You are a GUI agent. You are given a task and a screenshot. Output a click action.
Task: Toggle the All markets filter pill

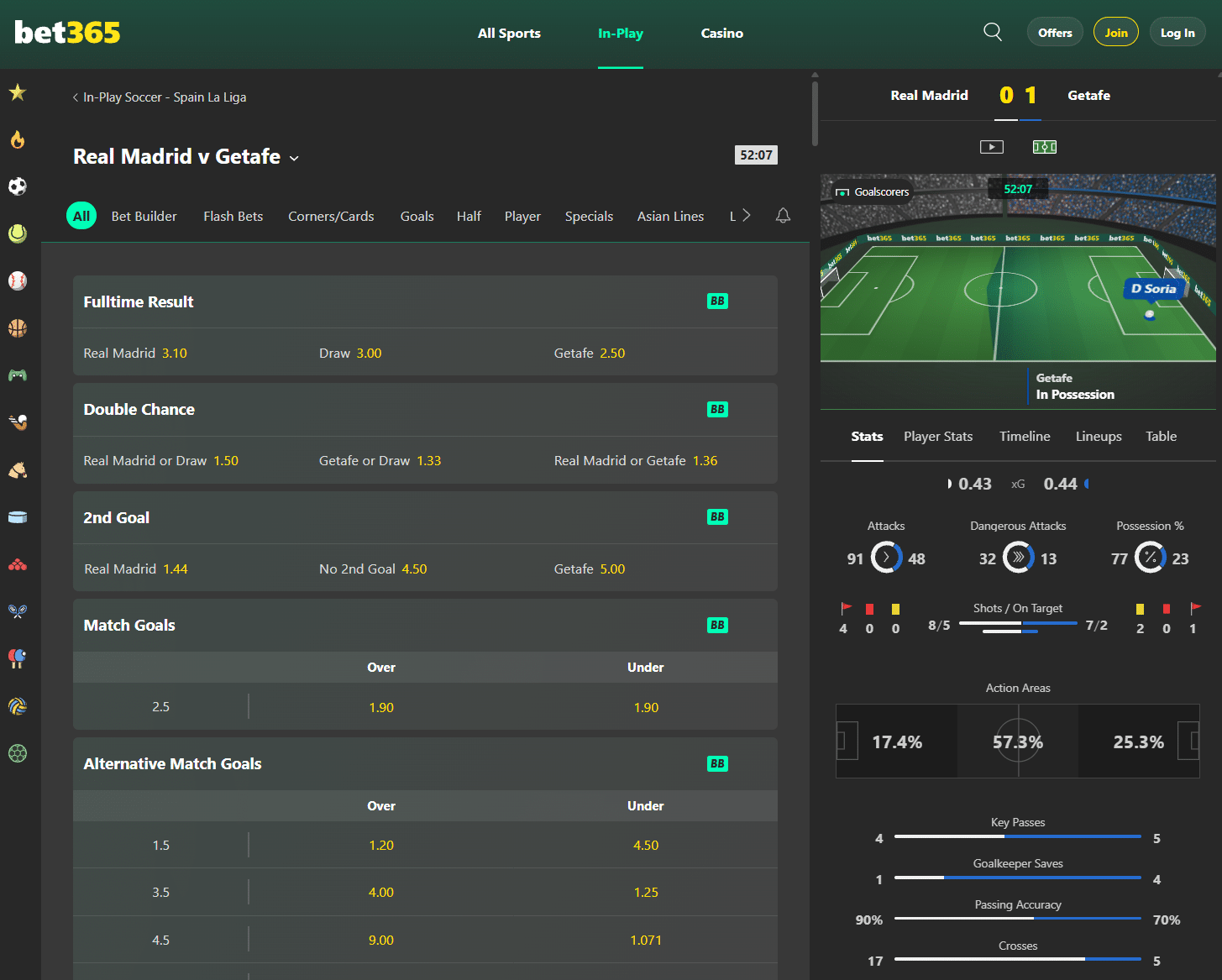tap(81, 216)
